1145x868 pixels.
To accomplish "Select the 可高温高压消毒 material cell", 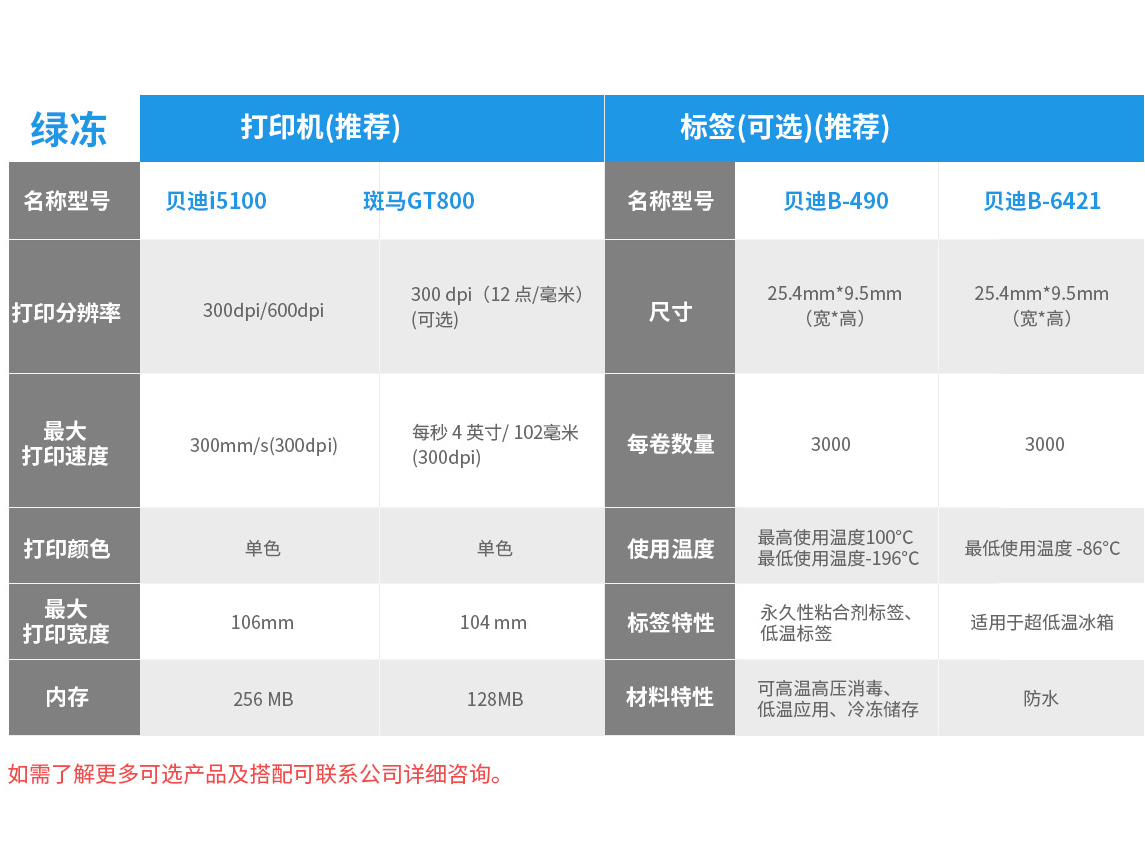I will 838,699.
